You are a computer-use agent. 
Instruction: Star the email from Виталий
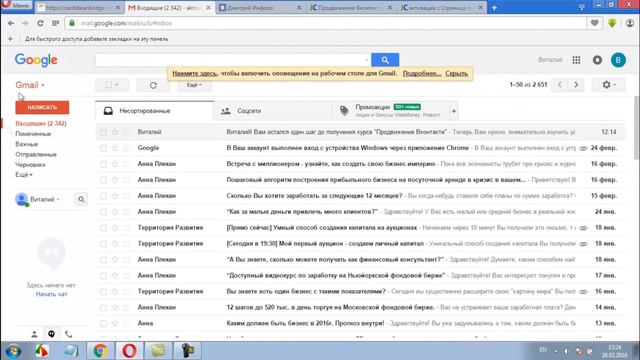[115, 132]
